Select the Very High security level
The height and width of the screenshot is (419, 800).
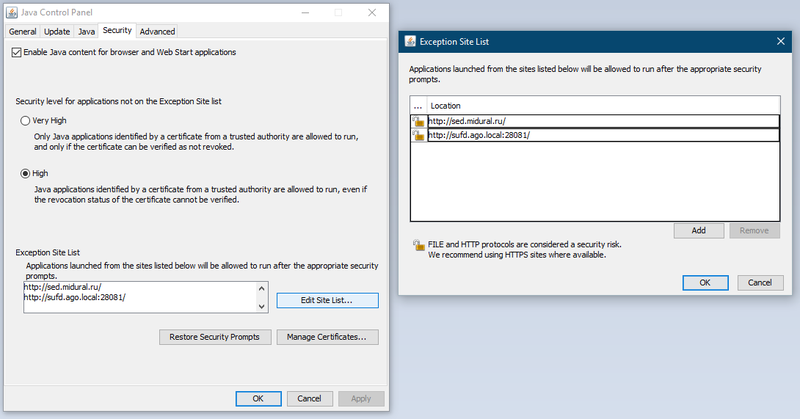pyautogui.click(x=26, y=120)
